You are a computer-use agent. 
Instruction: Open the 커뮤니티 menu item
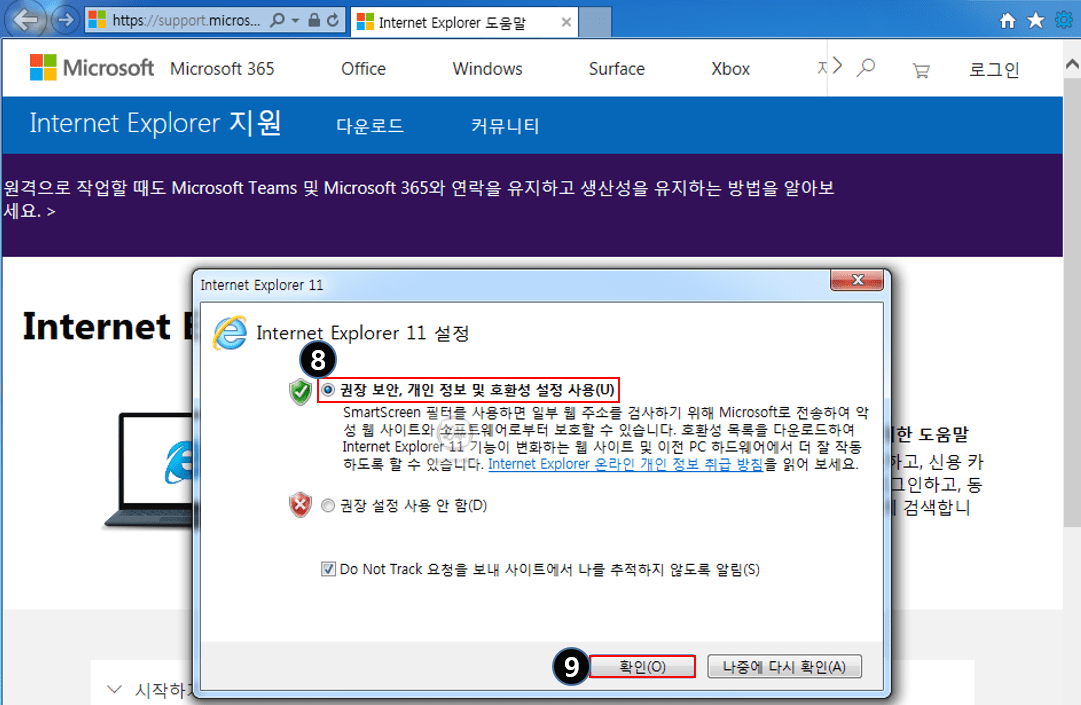pyautogui.click(x=505, y=125)
